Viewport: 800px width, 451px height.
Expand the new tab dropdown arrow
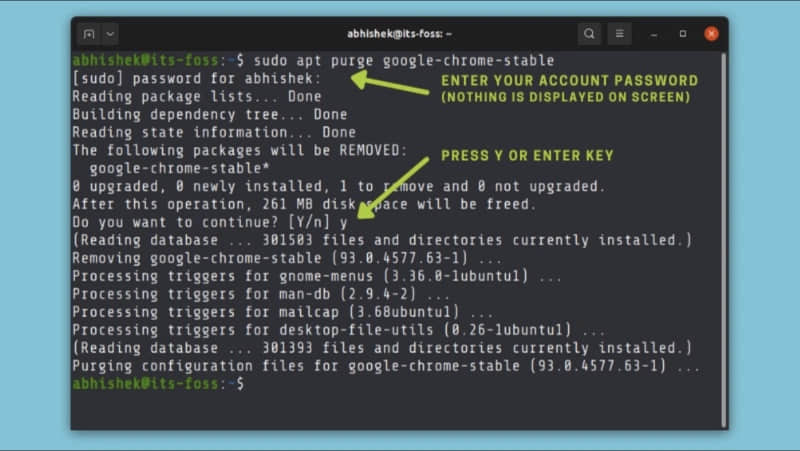110,34
